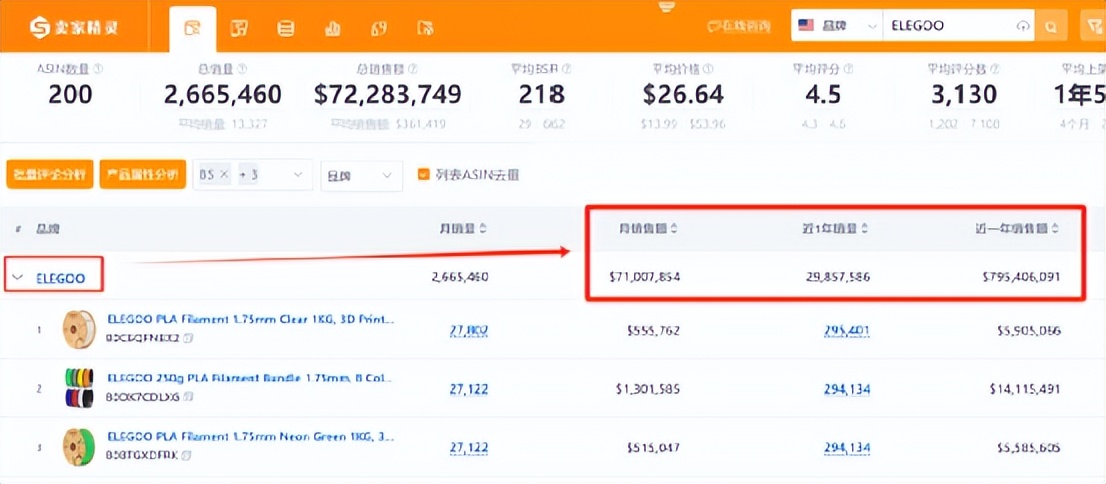Click the multicolor filament bundle thumbnail

click(x=78, y=388)
